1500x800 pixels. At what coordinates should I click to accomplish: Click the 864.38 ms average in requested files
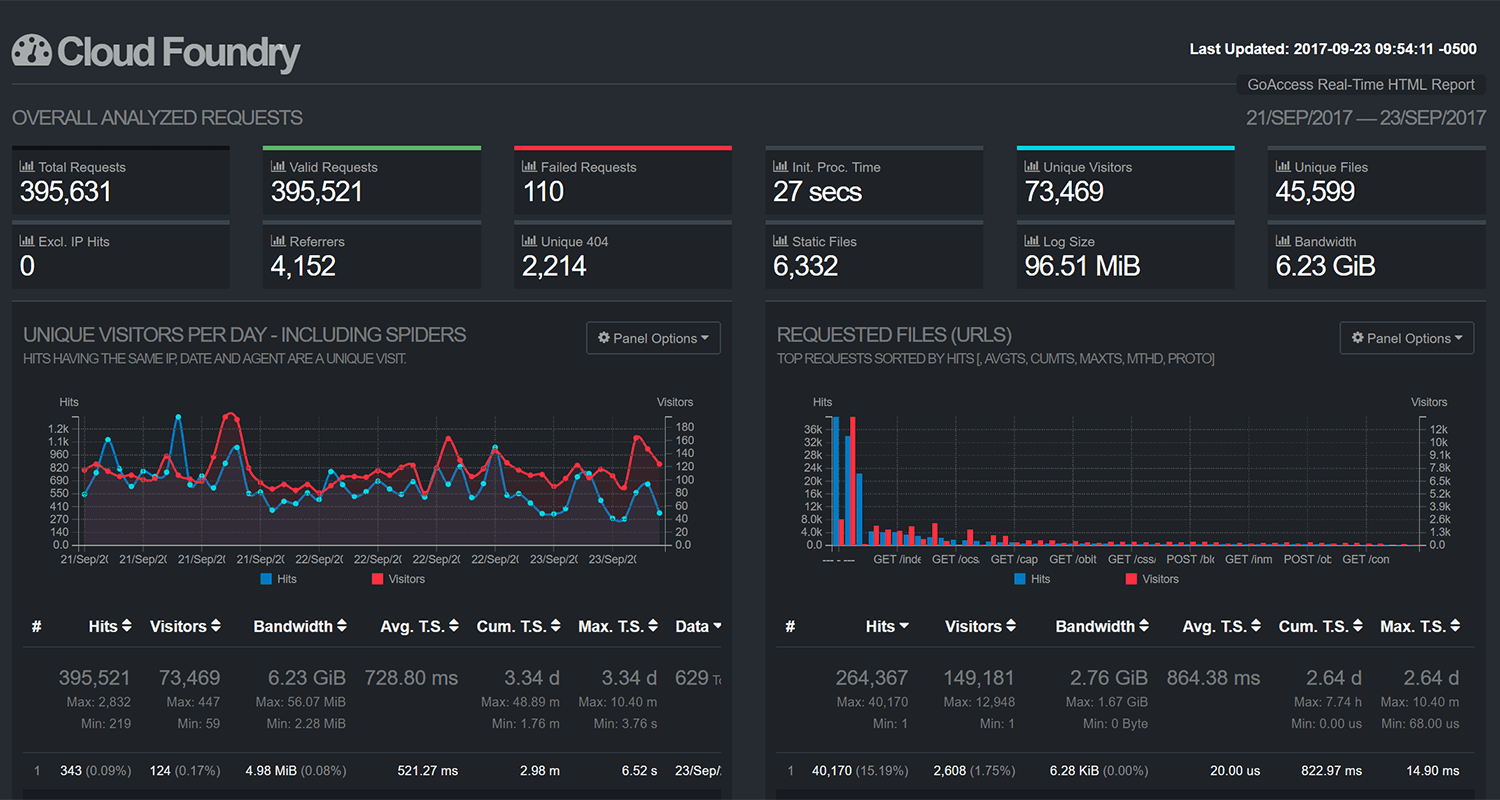(x=1213, y=678)
